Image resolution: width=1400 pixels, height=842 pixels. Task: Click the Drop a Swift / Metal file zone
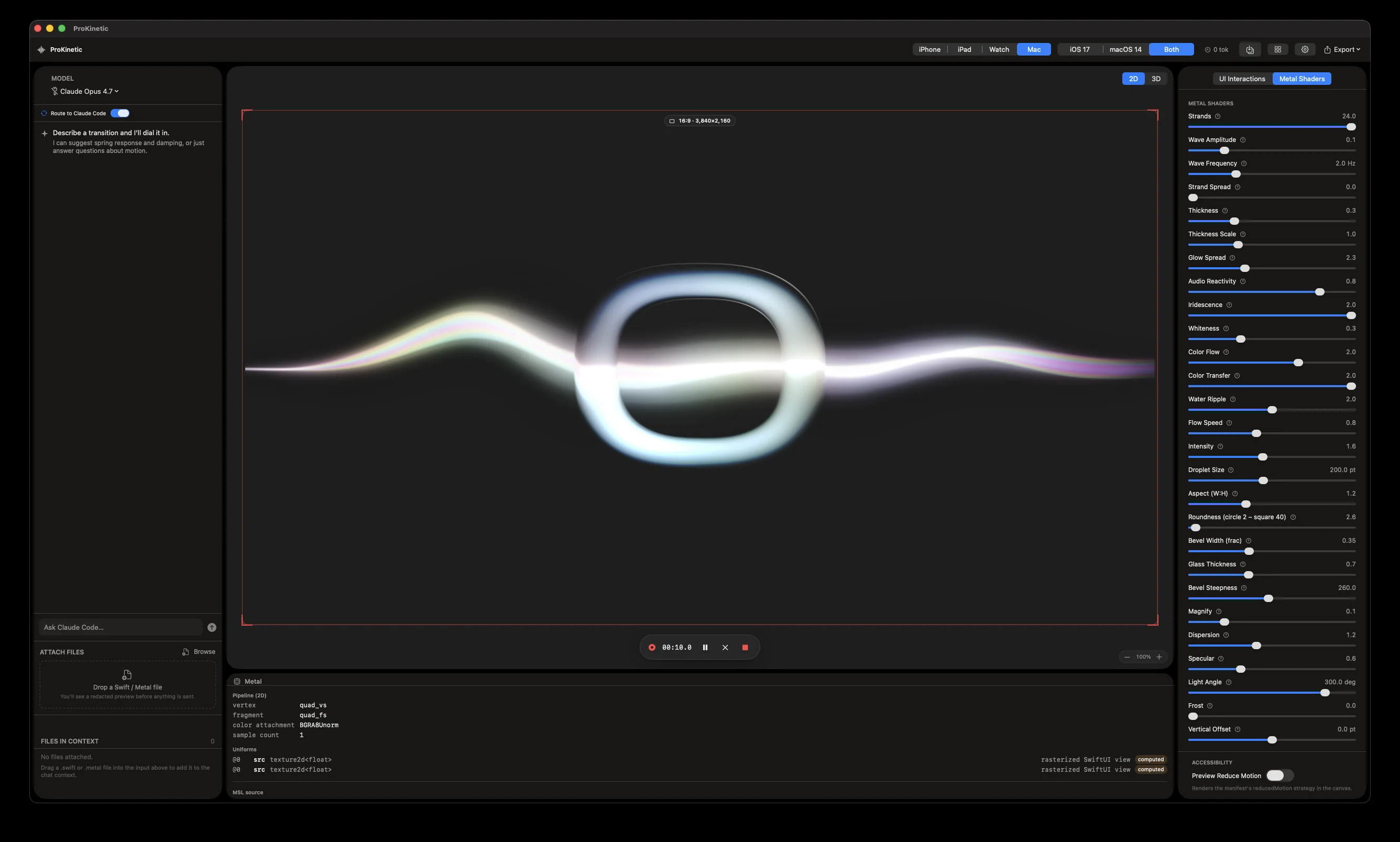click(128, 684)
